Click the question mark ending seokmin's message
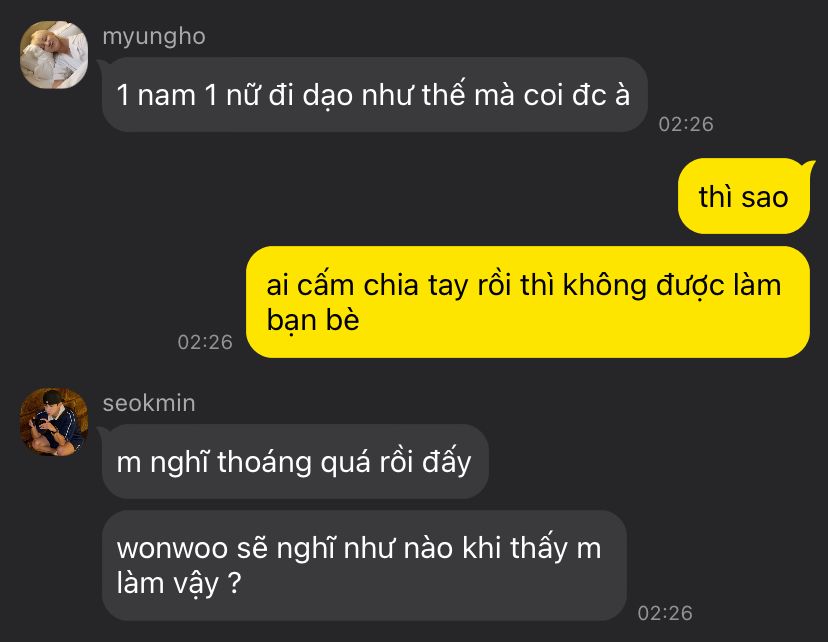The width and height of the screenshot is (828, 642). pos(234,583)
